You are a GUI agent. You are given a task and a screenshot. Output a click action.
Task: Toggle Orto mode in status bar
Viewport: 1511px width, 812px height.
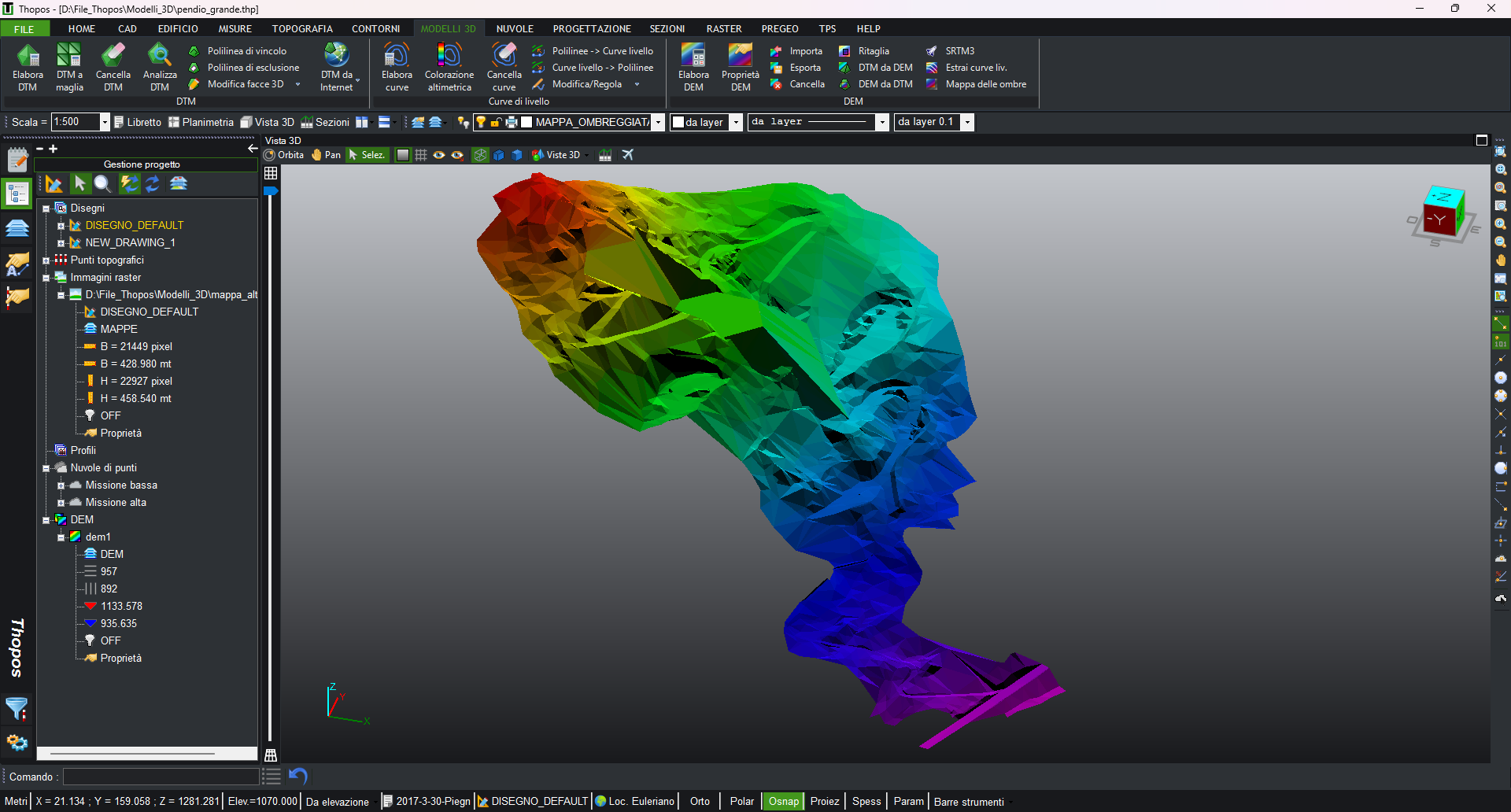pyautogui.click(x=700, y=801)
